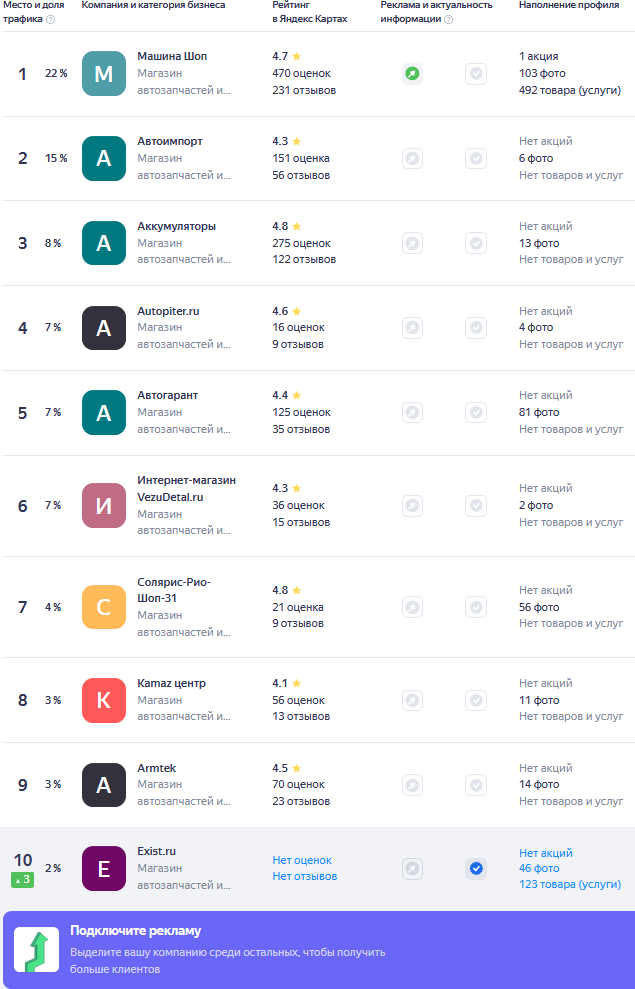Viewport: 635px width, 989px height.
Task: Click the information check icon for Kamaz центр
Action: point(476,700)
